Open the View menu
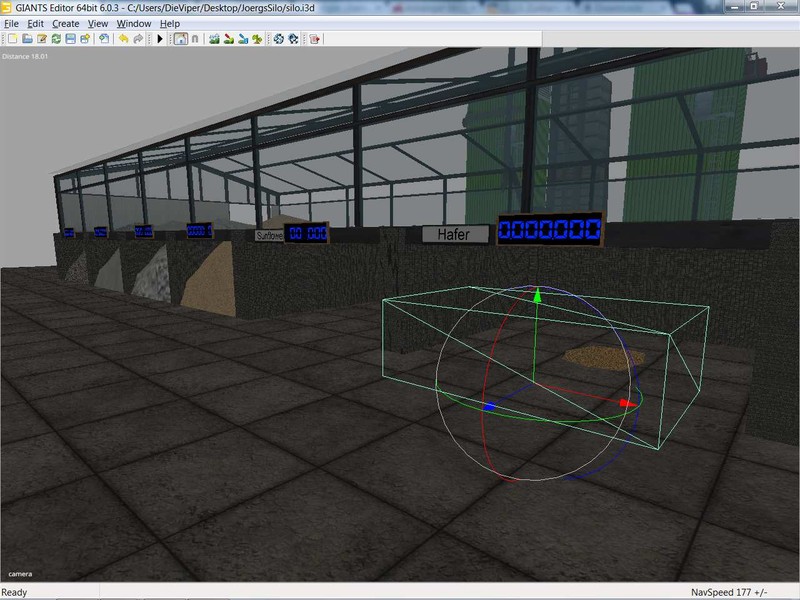 point(98,23)
